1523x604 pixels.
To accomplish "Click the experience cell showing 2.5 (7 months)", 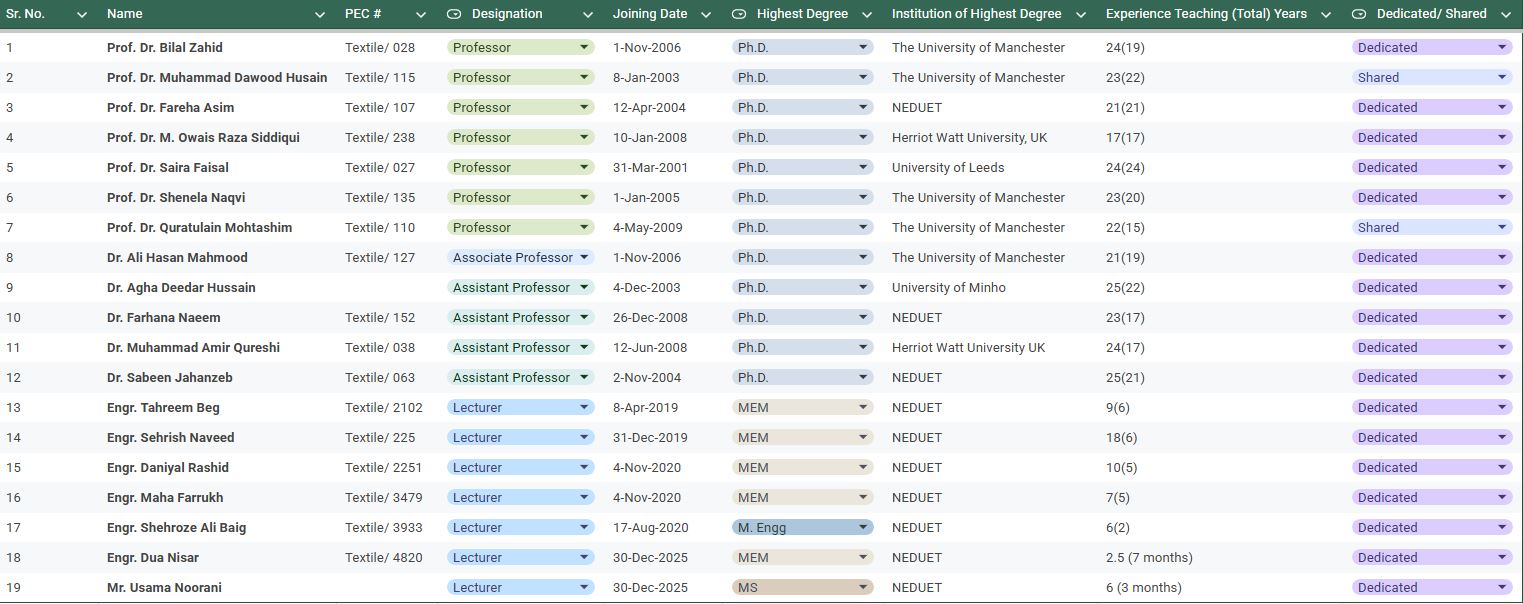I will [1149, 557].
